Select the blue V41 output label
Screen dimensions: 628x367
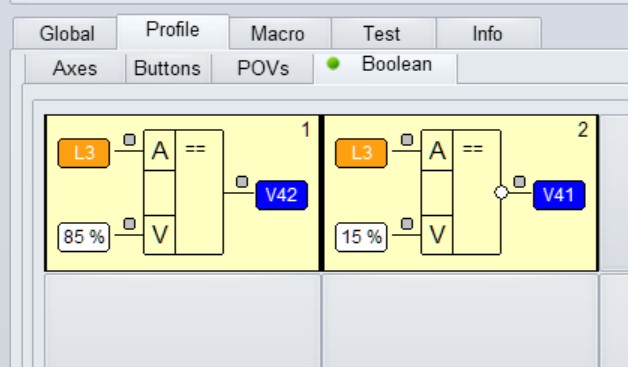(x=559, y=195)
